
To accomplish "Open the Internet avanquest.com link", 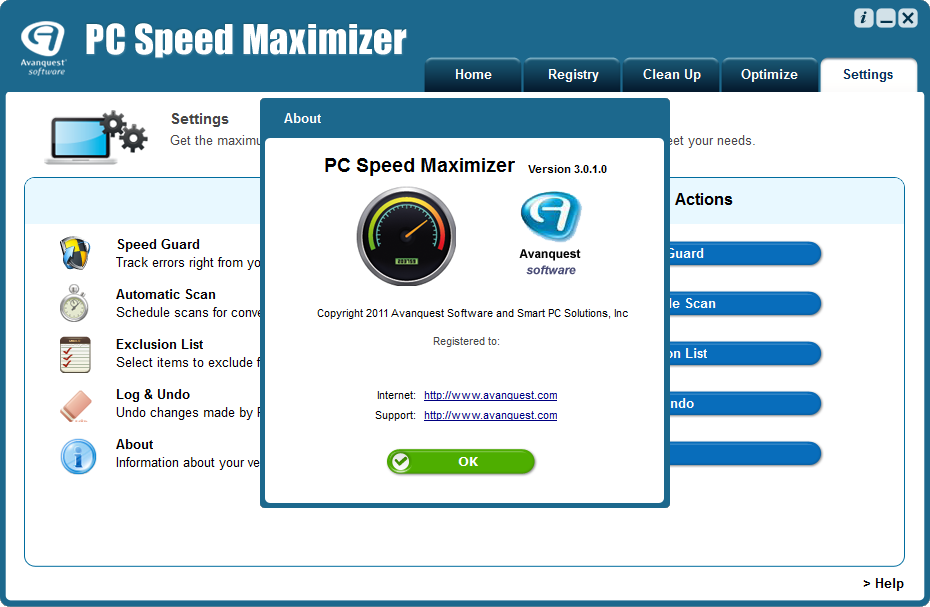I will 491,395.
